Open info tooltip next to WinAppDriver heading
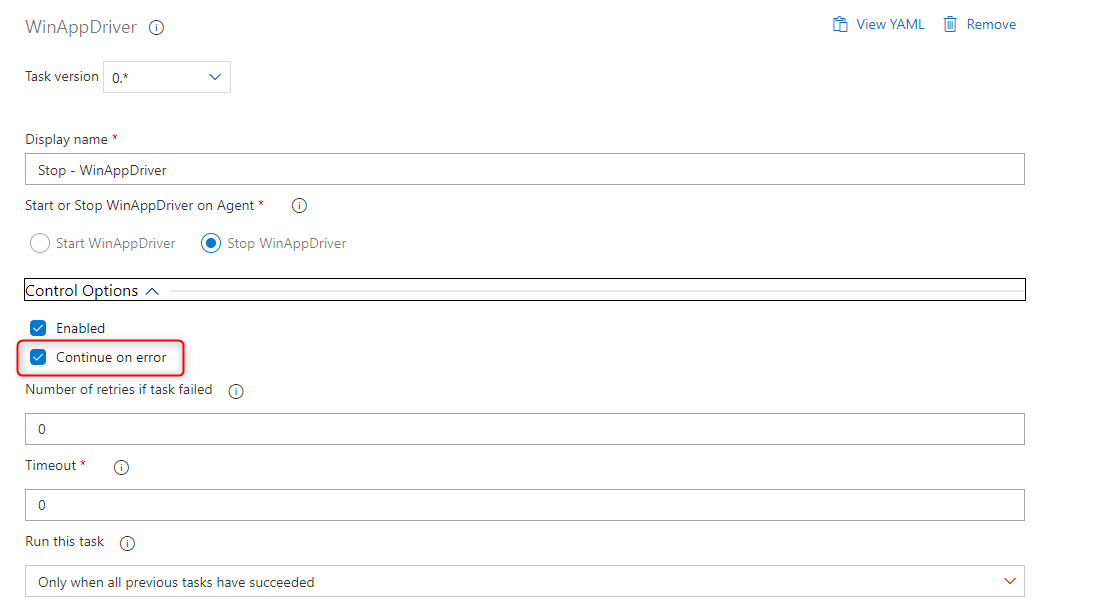This screenshot has width=1109, height=611. [x=156, y=28]
